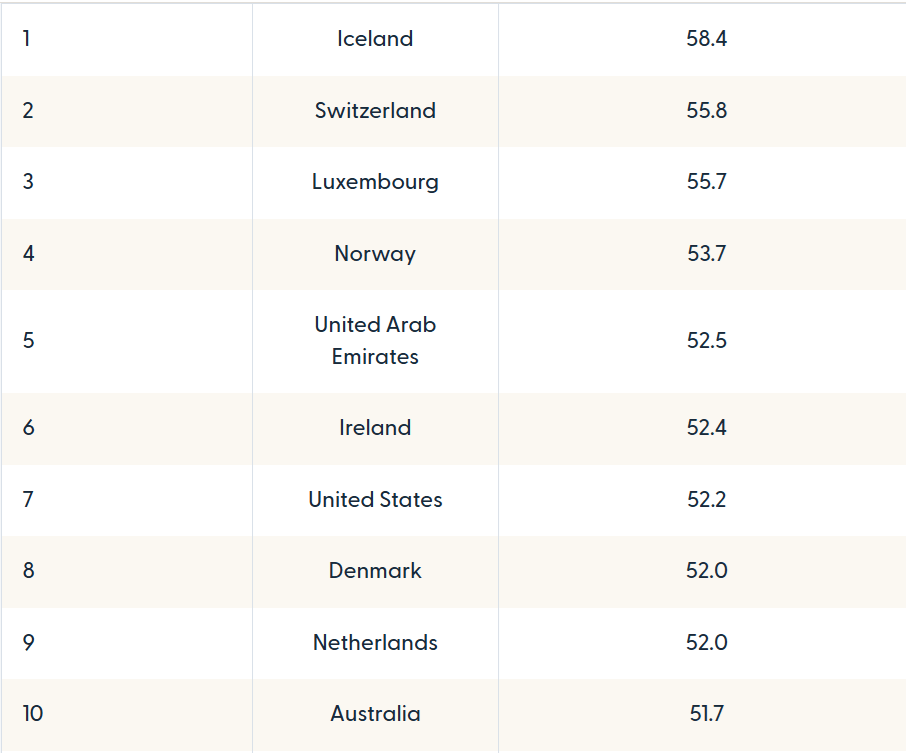Click rank number 10 cell
The height and width of the screenshot is (753, 906).
pyautogui.click(x=33, y=714)
